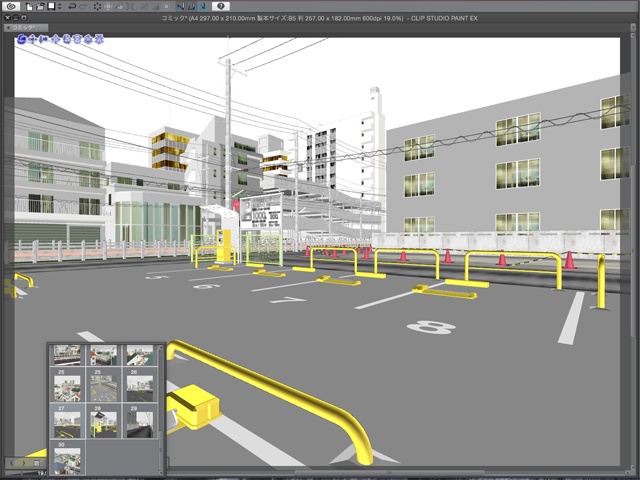Click the Show Selection Border toolbar icon
The width and height of the screenshot is (640, 480).
[x=167, y=7]
